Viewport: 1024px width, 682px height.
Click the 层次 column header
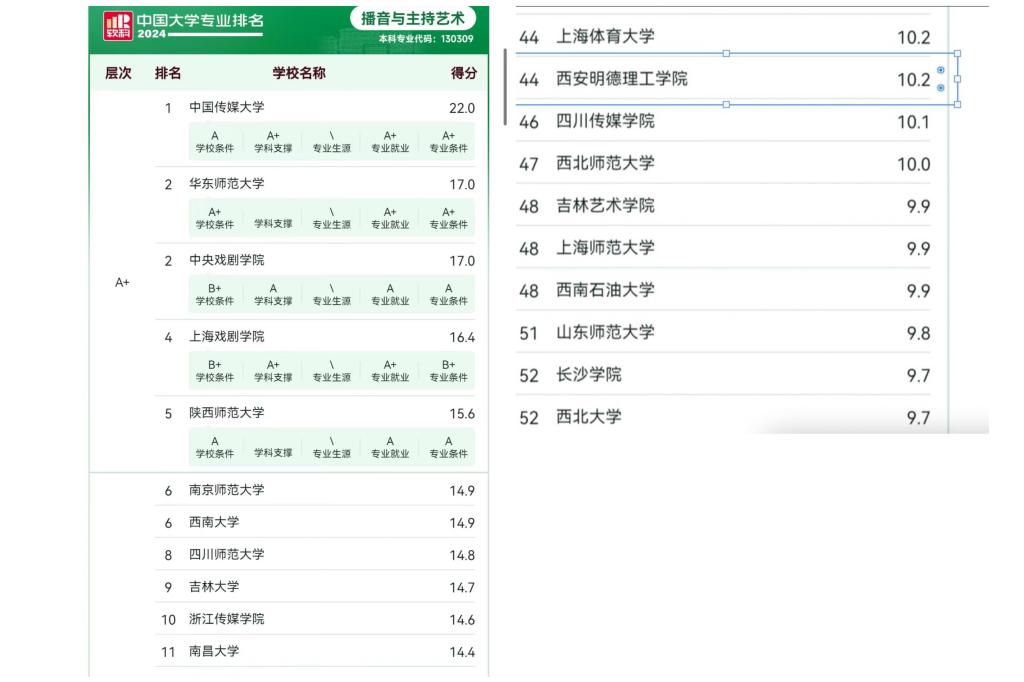tap(118, 73)
